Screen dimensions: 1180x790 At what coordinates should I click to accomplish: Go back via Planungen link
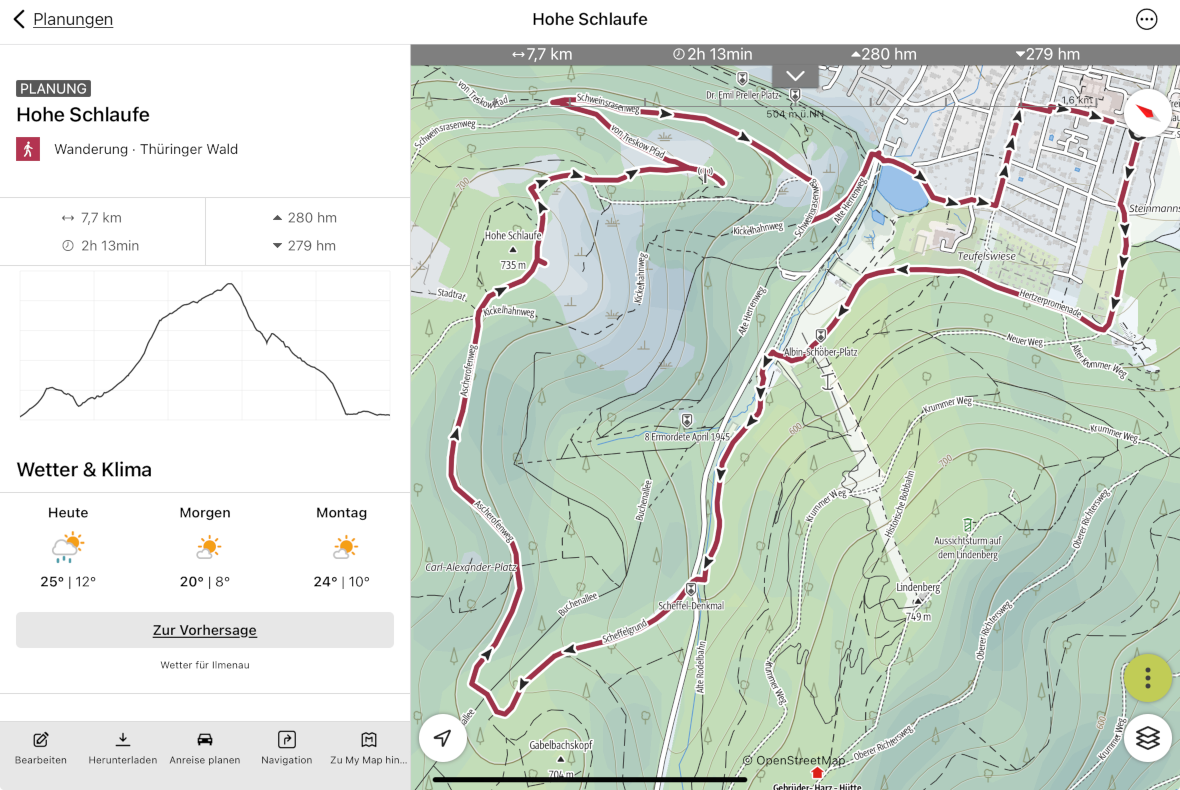click(x=73, y=20)
